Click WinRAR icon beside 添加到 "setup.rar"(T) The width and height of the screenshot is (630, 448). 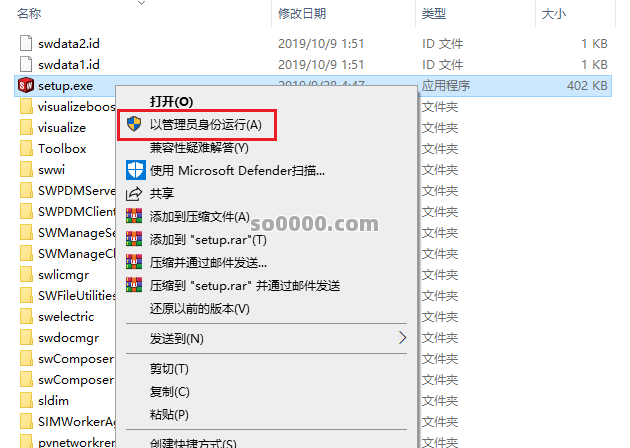(x=134, y=239)
